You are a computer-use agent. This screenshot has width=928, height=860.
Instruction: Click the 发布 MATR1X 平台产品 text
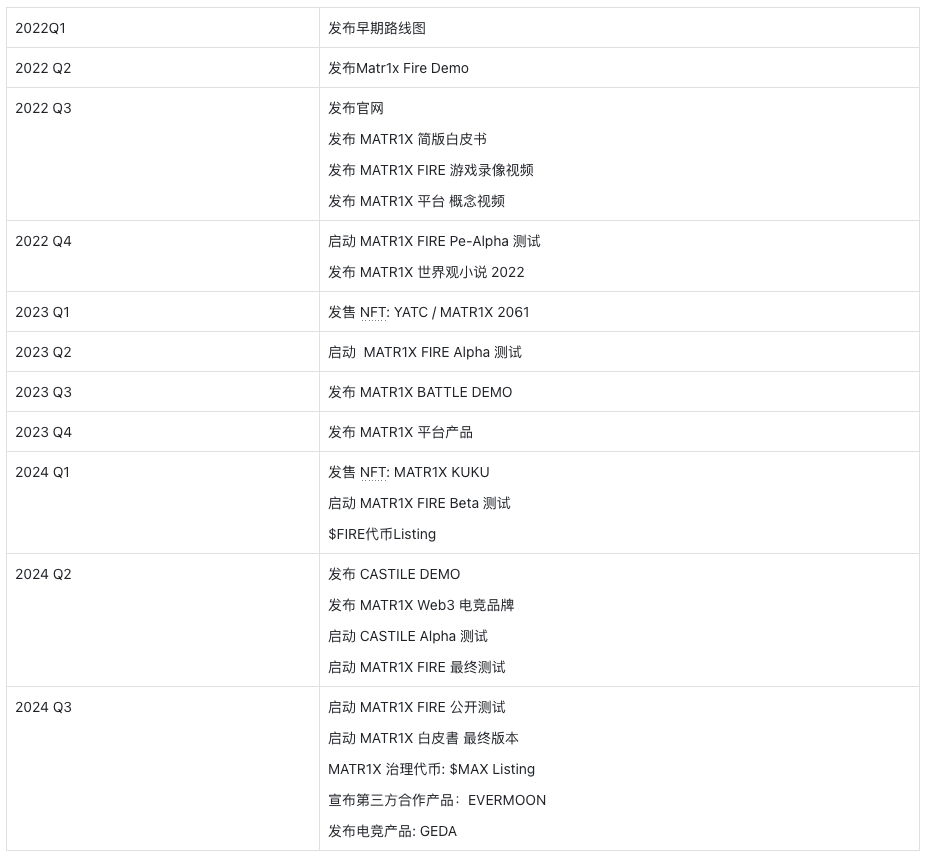pos(400,432)
